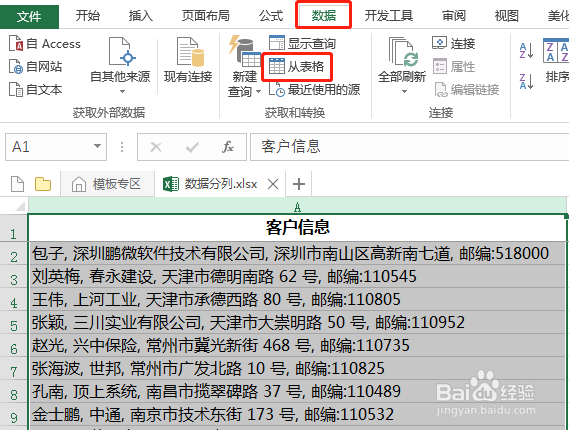
Task: Open the 文件 (File) menu
Action: [x=29, y=16]
